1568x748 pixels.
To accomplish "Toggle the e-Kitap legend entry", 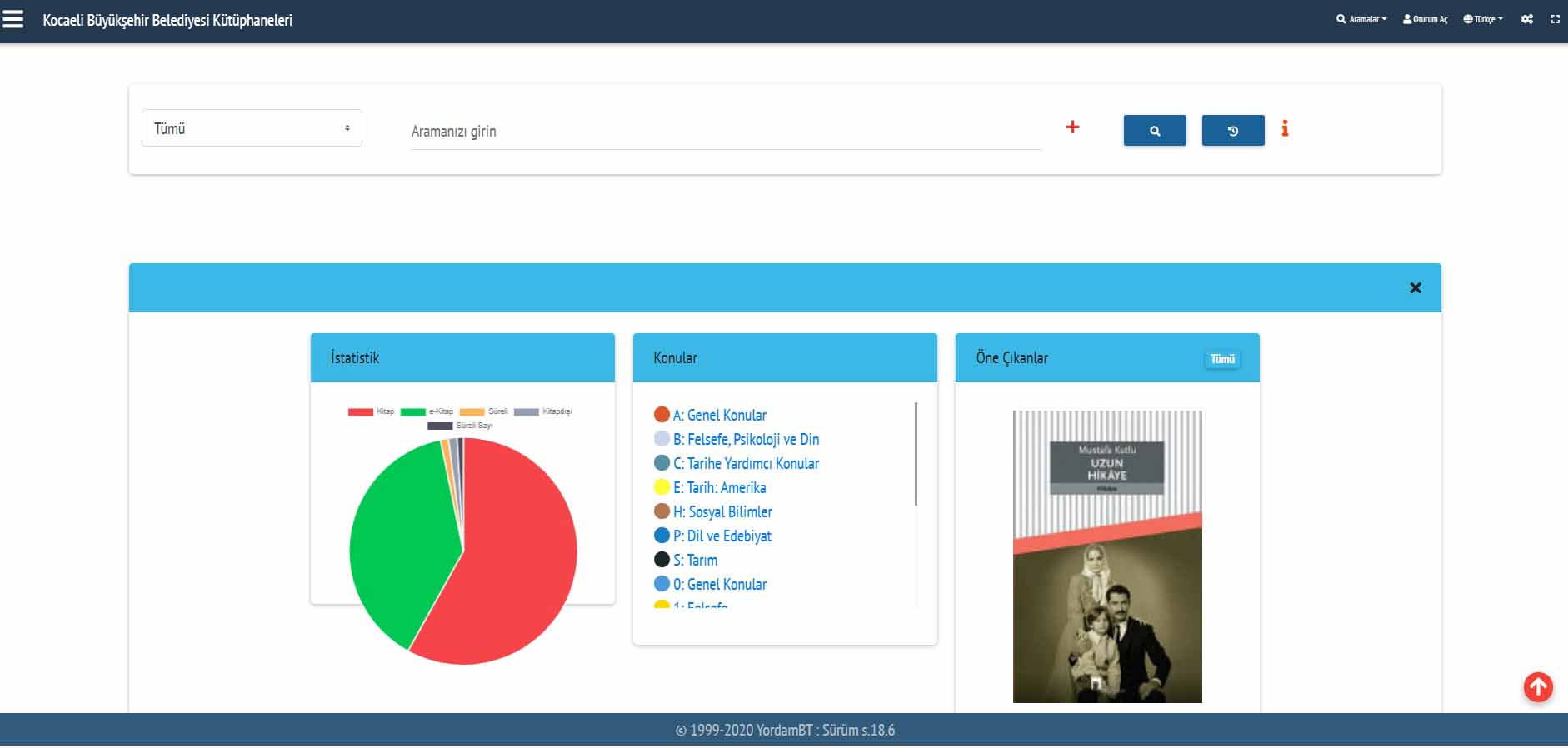I will (x=427, y=411).
